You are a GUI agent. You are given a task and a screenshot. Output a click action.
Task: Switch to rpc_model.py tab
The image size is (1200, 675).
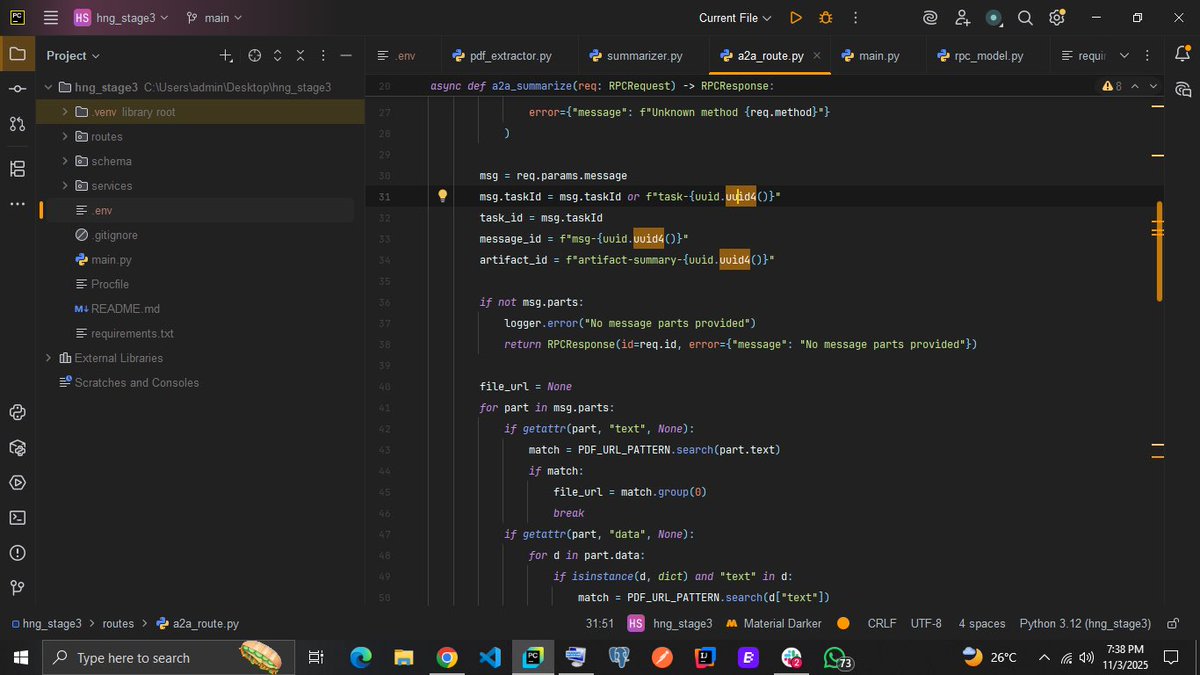[x=982, y=56]
